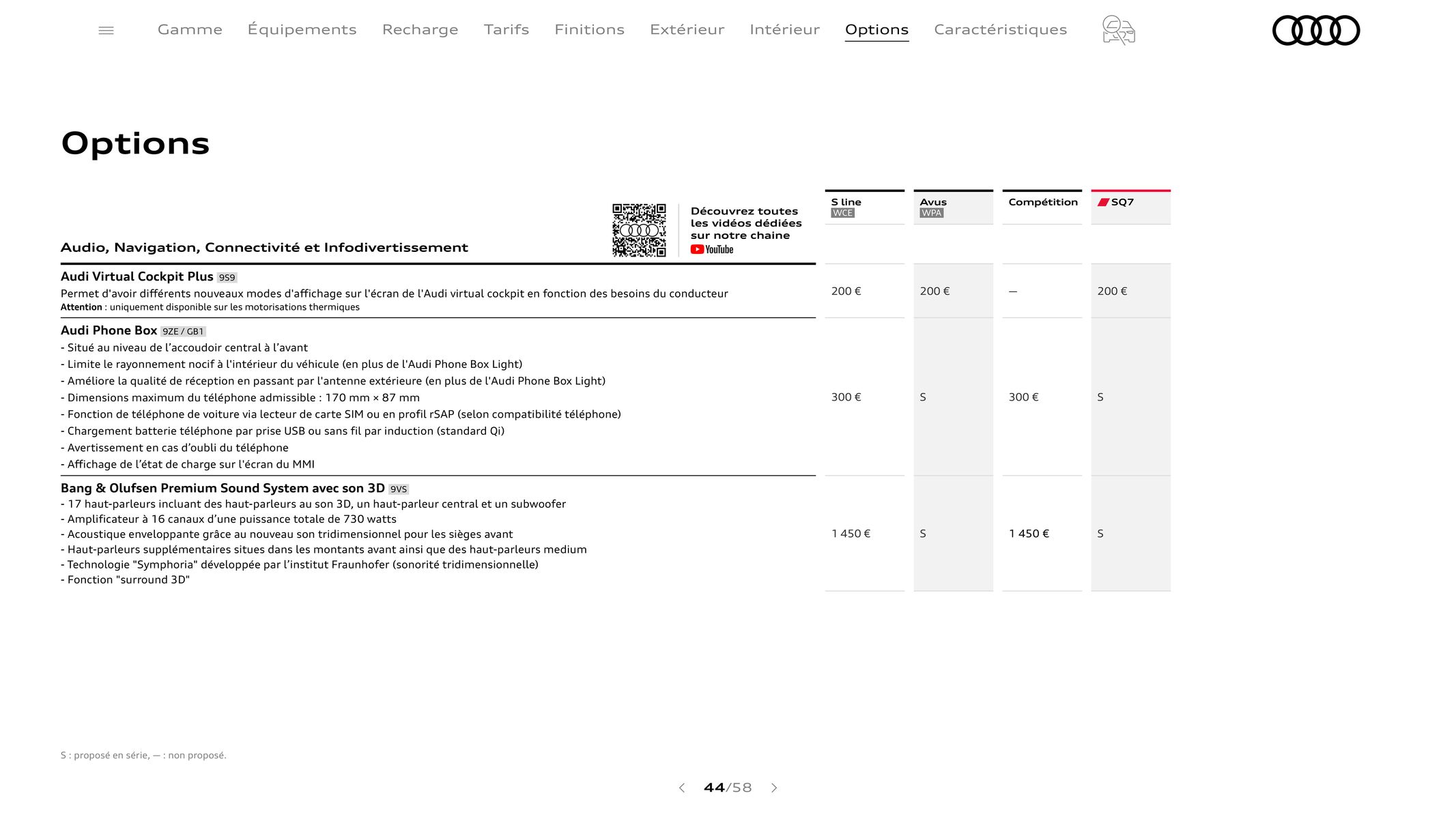This screenshot has width=1456, height=819.
Task: Open the Intérieur tab
Action: (x=784, y=29)
